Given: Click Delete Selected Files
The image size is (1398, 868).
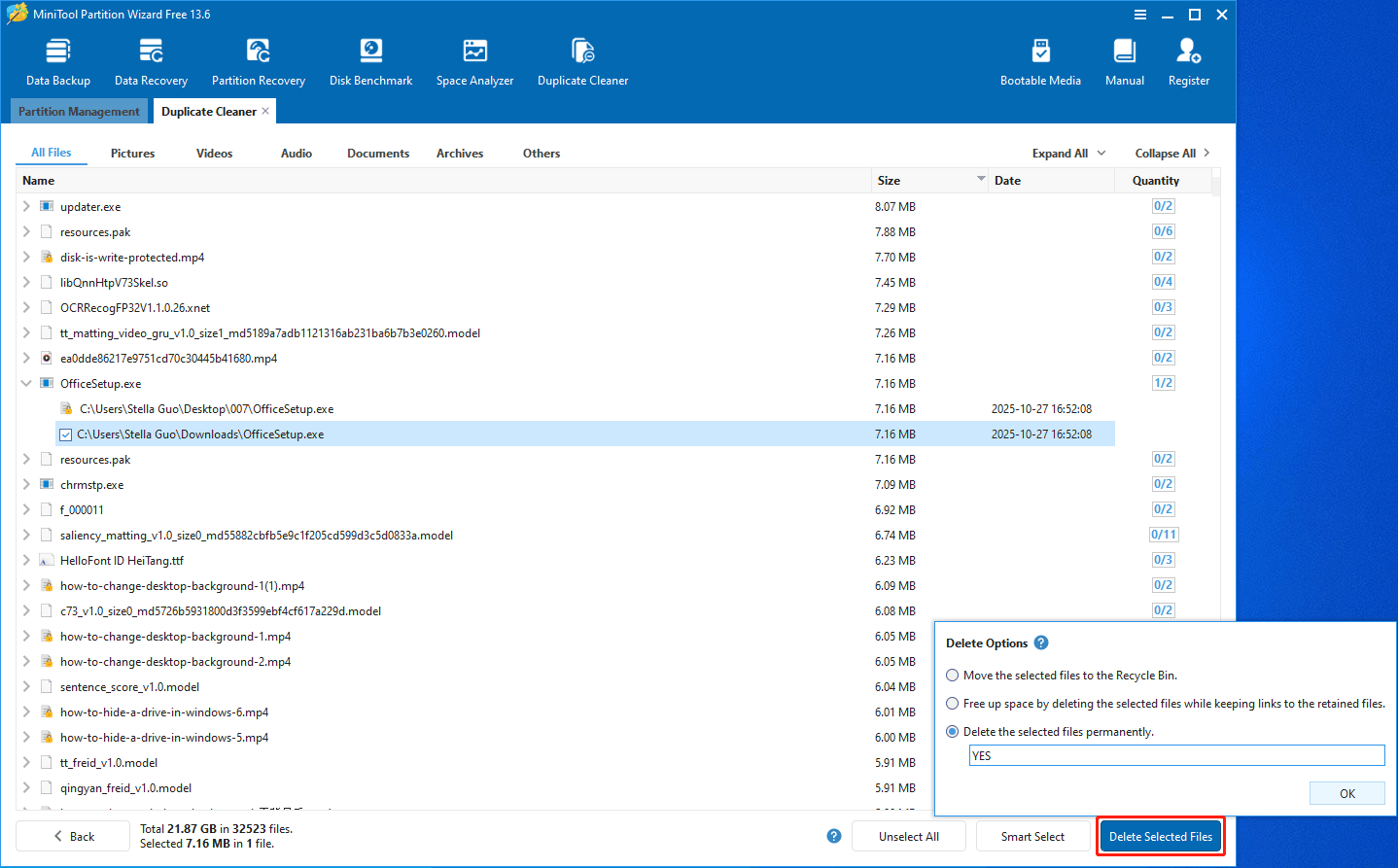Looking at the screenshot, I should click(1161, 836).
